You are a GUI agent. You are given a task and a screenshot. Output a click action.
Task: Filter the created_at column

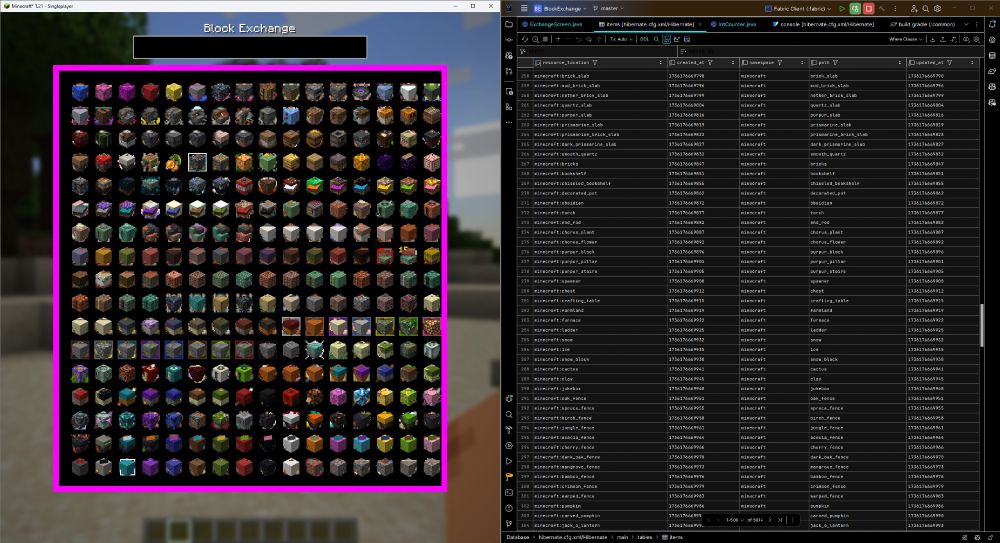tap(710, 63)
